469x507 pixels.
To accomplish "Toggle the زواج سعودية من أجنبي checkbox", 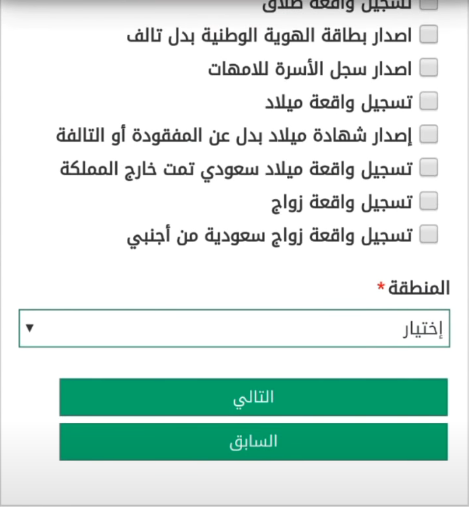I will pos(429,234).
